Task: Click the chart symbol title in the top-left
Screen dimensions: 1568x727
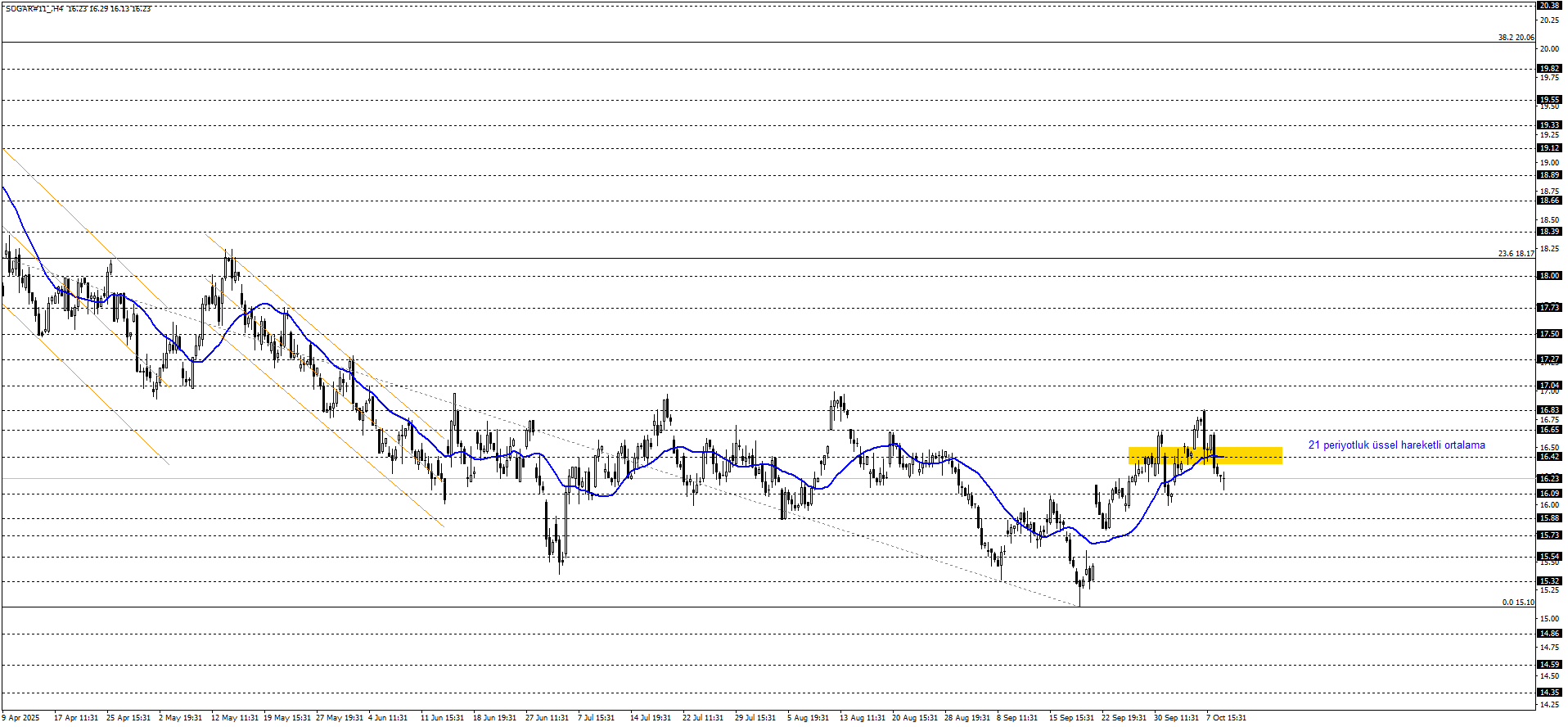Action: point(78,9)
